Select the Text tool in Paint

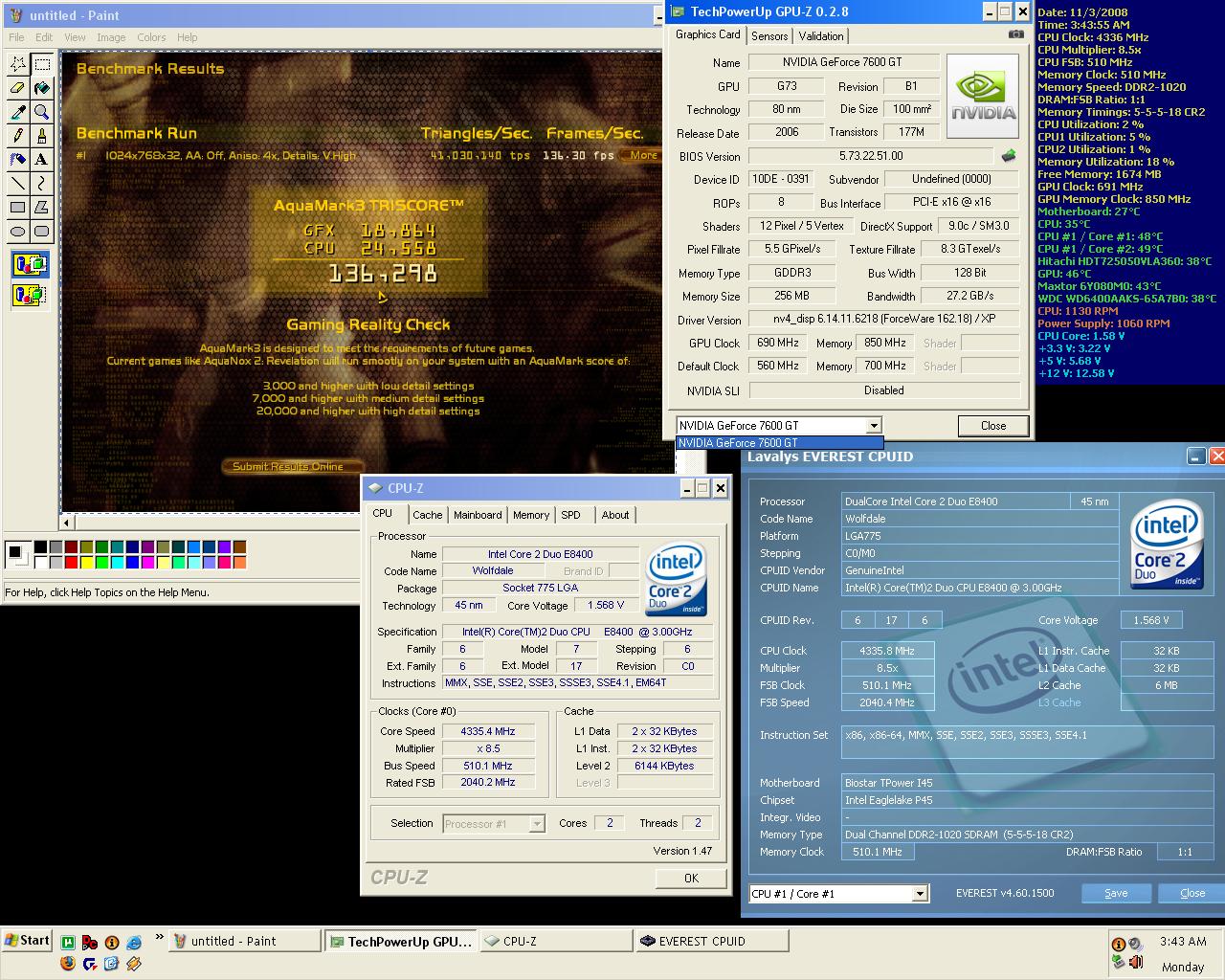point(42,159)
